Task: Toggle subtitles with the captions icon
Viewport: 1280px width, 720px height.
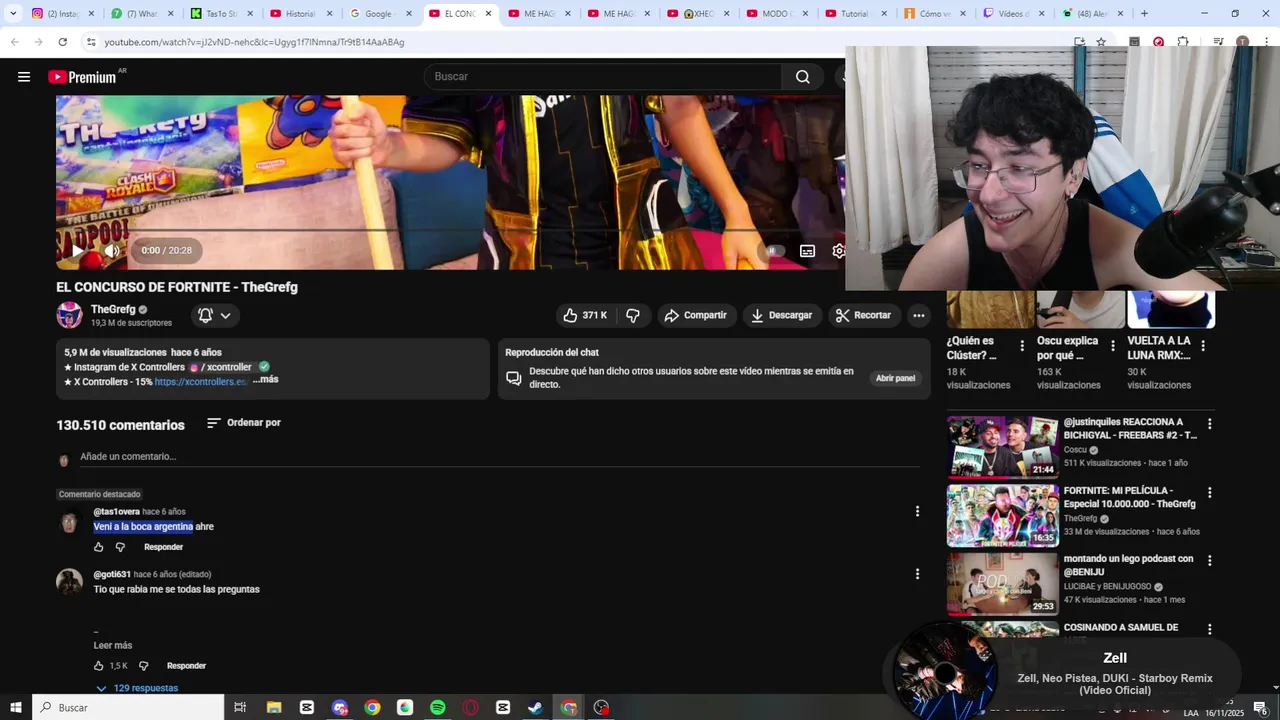Action: pyautogui.click(x=807, y=251)
